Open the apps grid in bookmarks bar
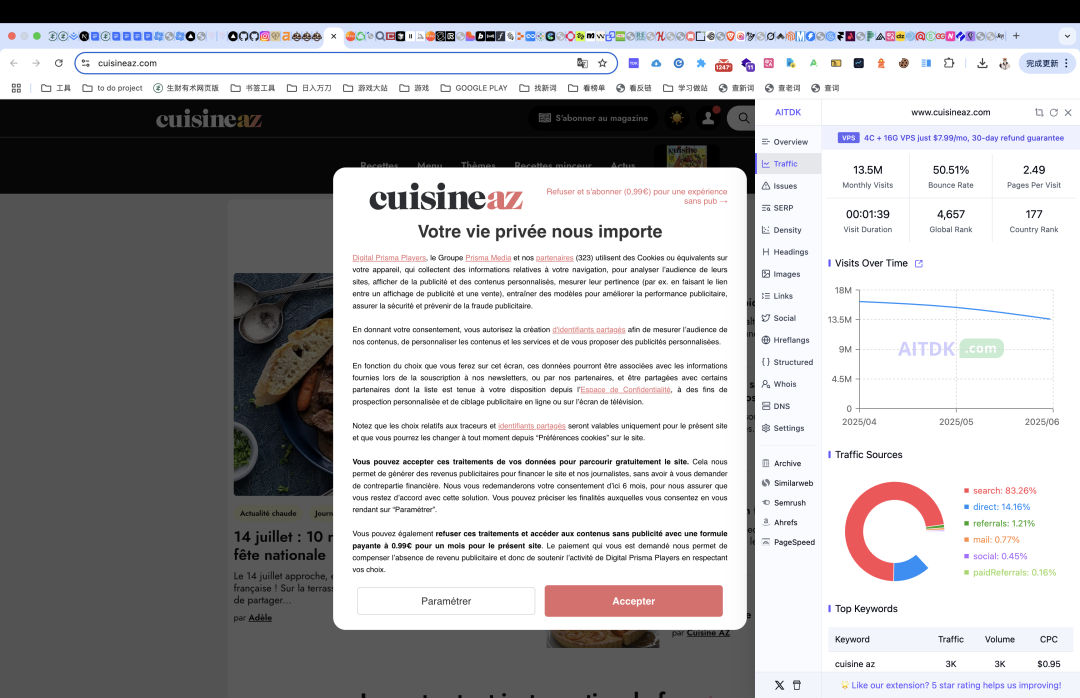This screenshot has width=1080, height=698. point(17,88)
